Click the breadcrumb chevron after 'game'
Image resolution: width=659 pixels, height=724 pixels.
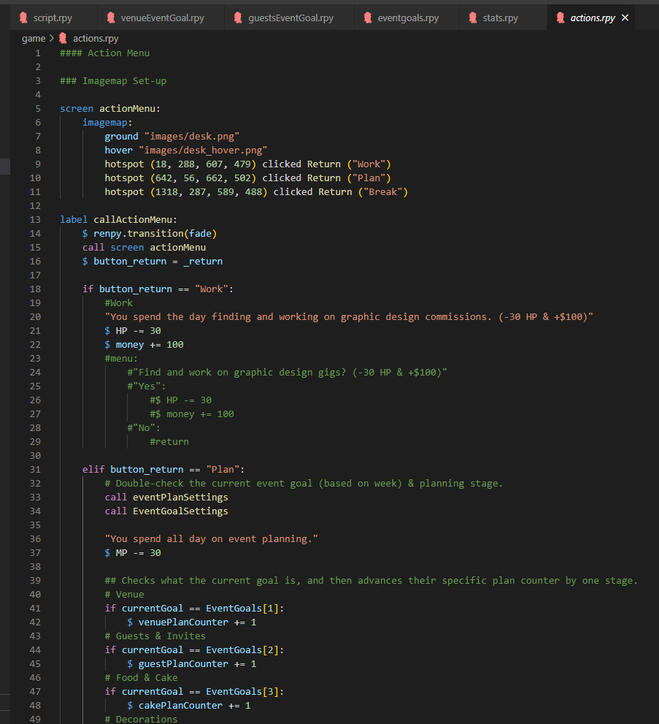[x=51, y=38]
